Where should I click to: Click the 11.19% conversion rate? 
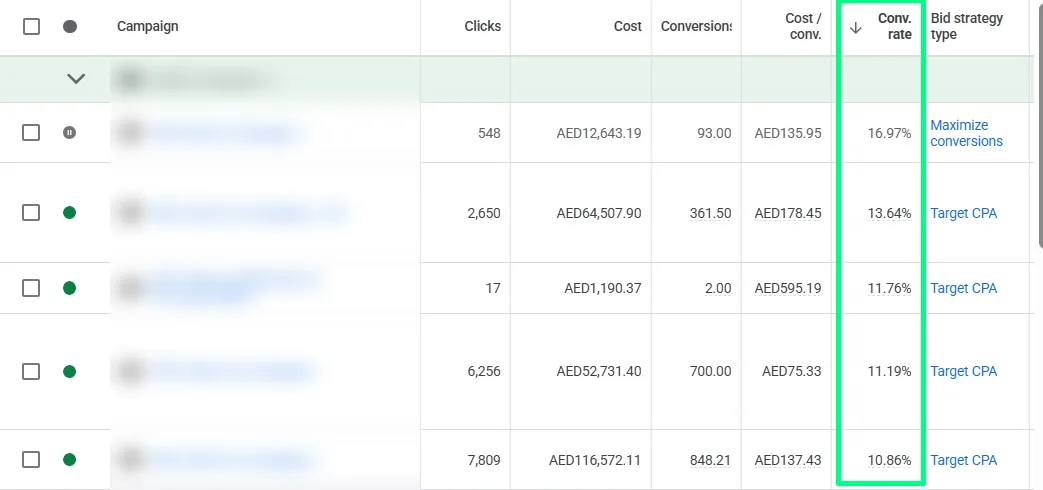click(x=889, y=372)
